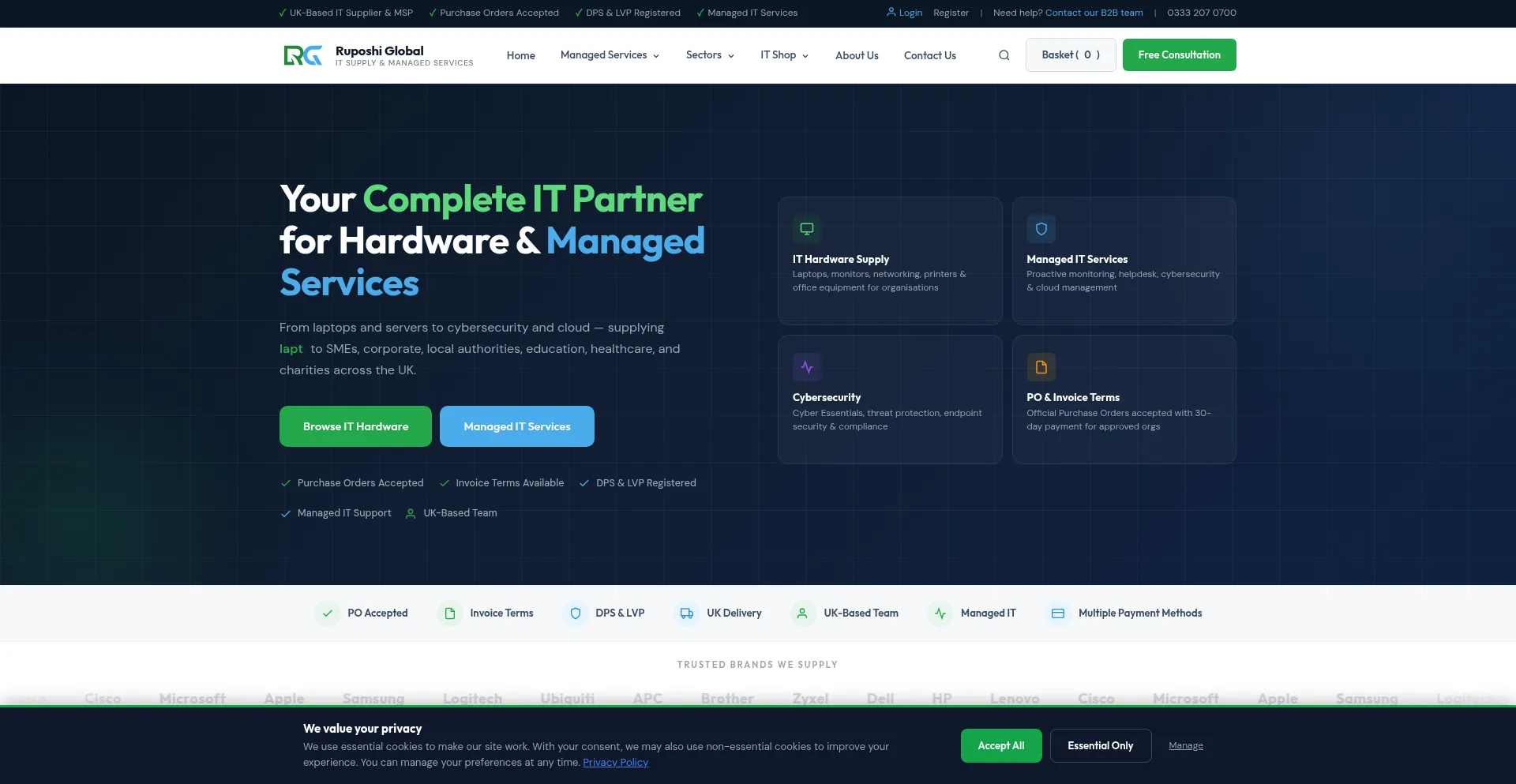This screenshot has height=784, width=1516.
Task: Click the Cybersecurity activity pulse icon
Action: 807,367
